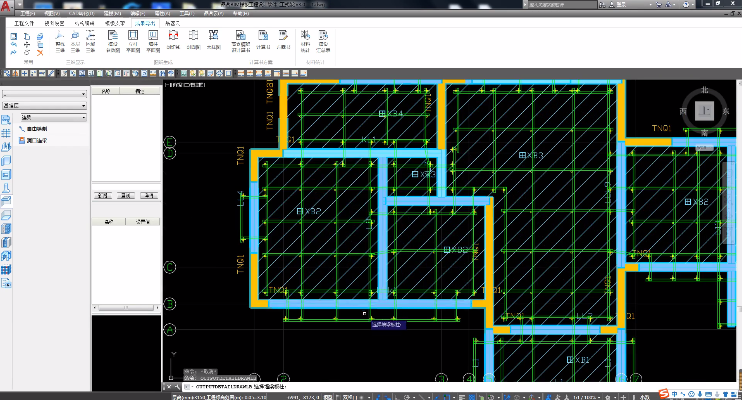Click the red X delete icon in ribbon
Screen dimensions: 742x400
[40, 53]
